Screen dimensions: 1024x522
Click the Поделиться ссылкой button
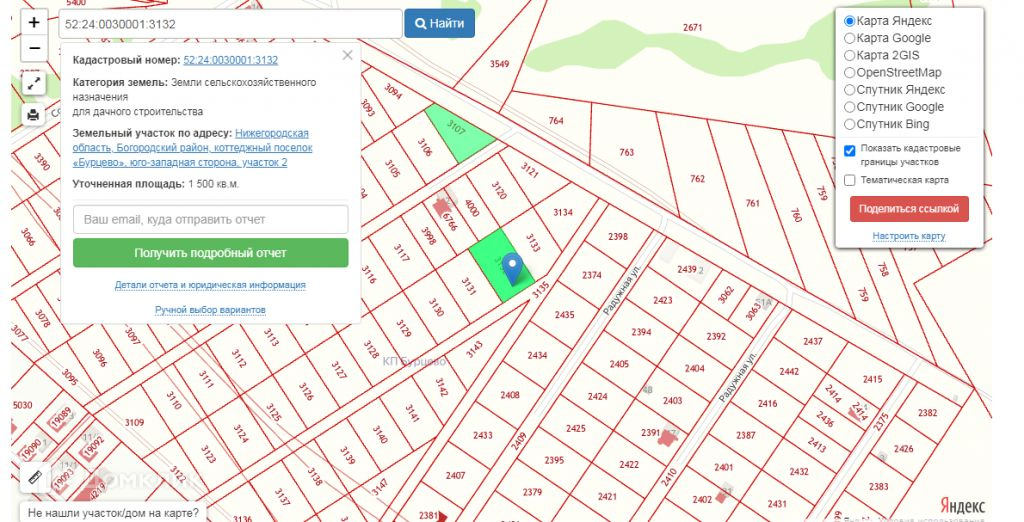tap(909, 209)
